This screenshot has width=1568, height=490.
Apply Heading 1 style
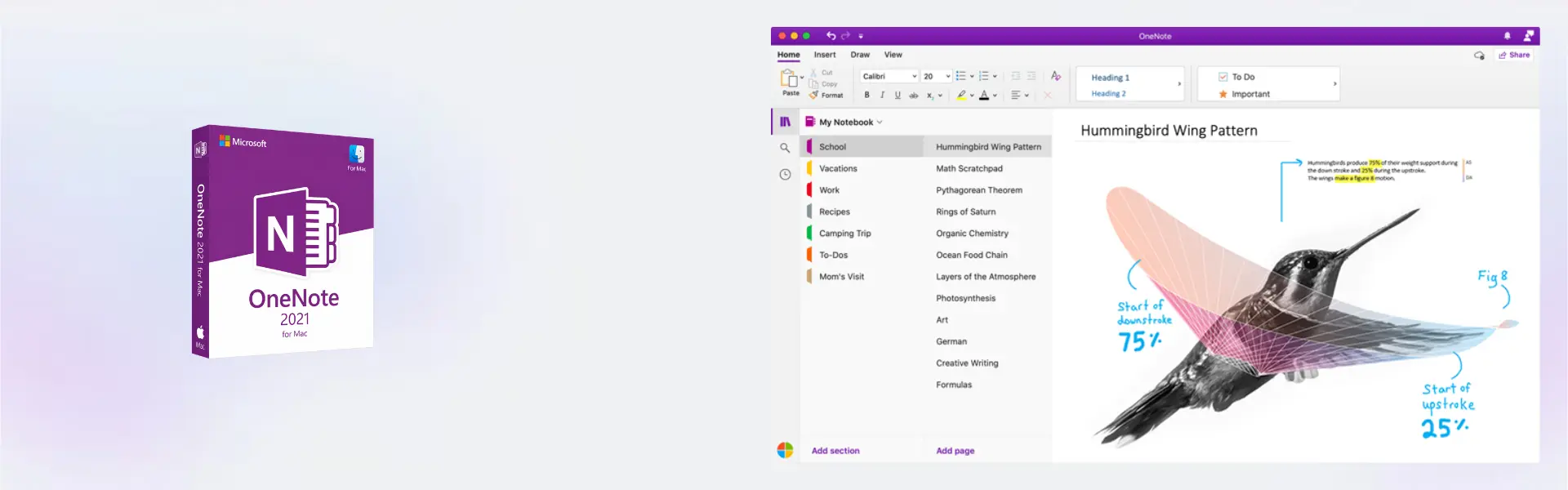click(1111, 78)
